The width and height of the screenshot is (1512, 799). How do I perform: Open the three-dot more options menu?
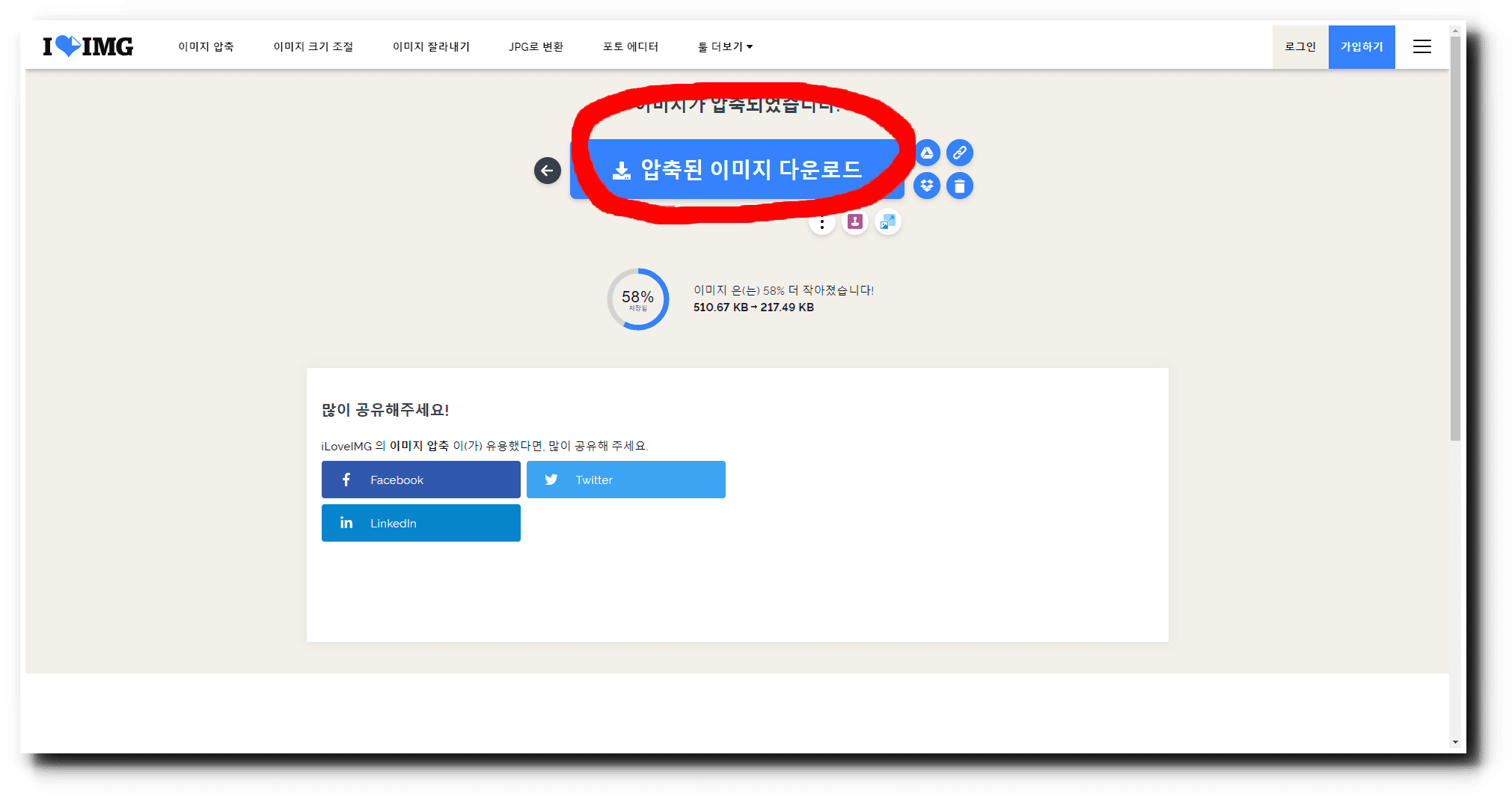point(822,222)
